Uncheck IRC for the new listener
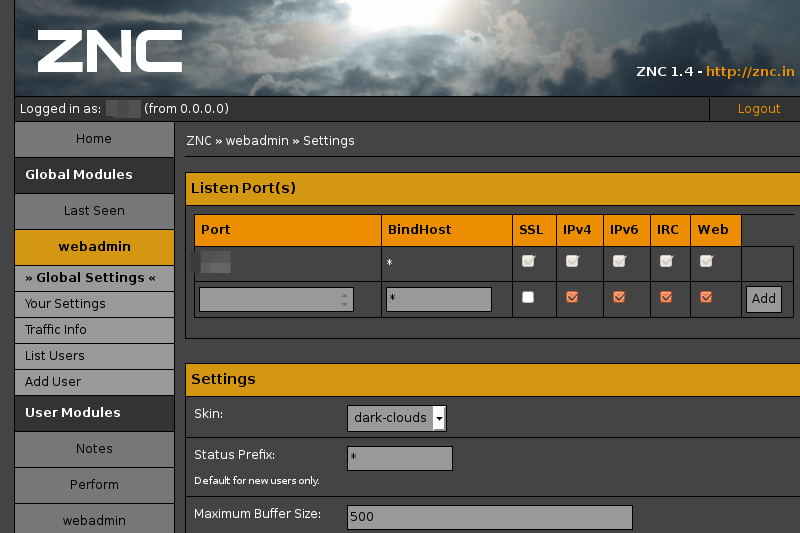The width and height of the screenshot is (800, 533). click(x=666, y=297)
